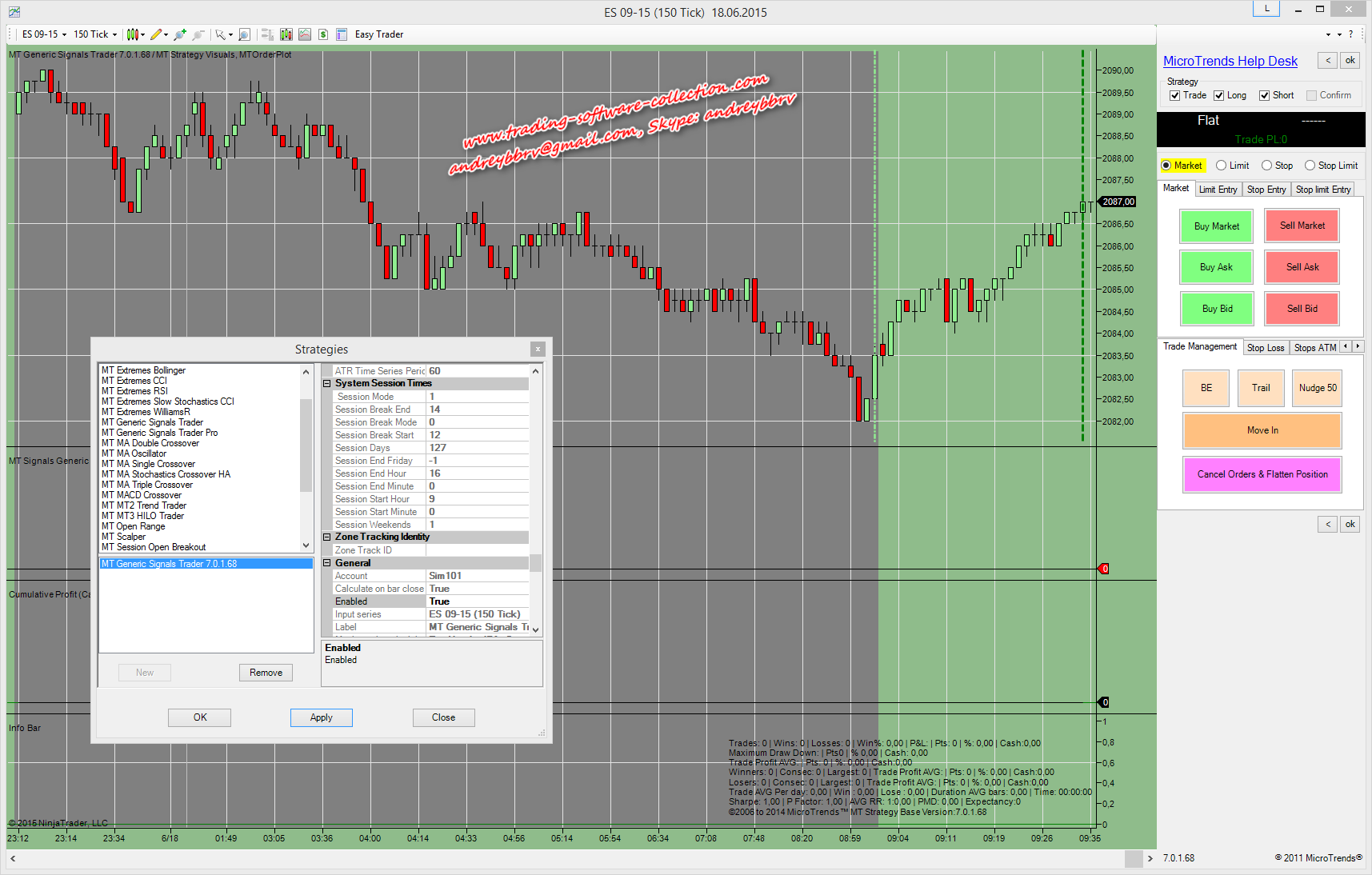This screenshot has height=875, width=1372.
Task: Uncheck the Long strategy checkbox
Action: [1219, 95]
